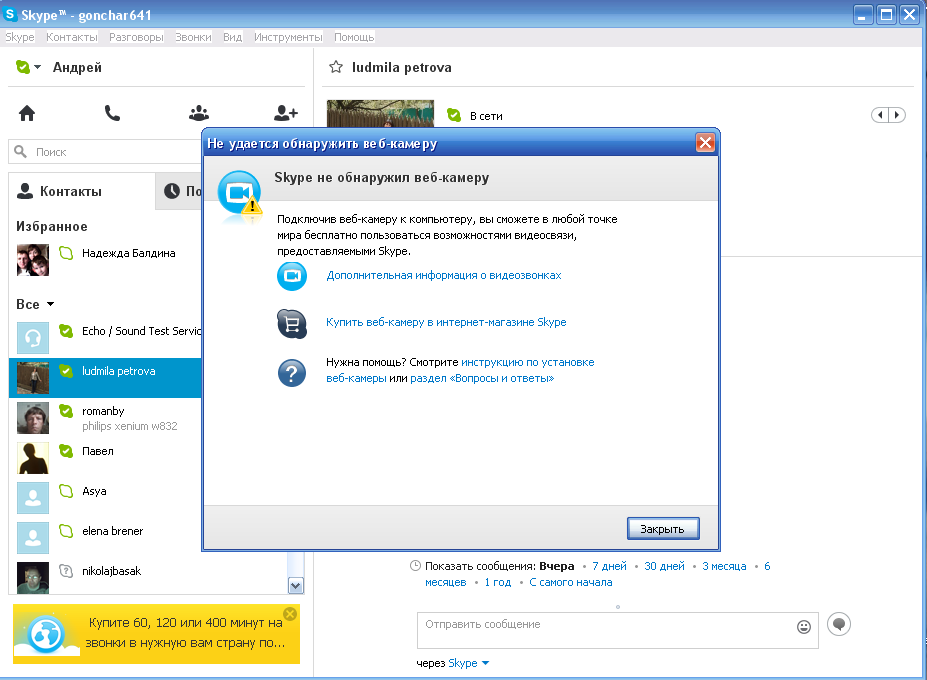Click the Home icon in sidebar
927x680 pixels.
click(x=27, y=113)
